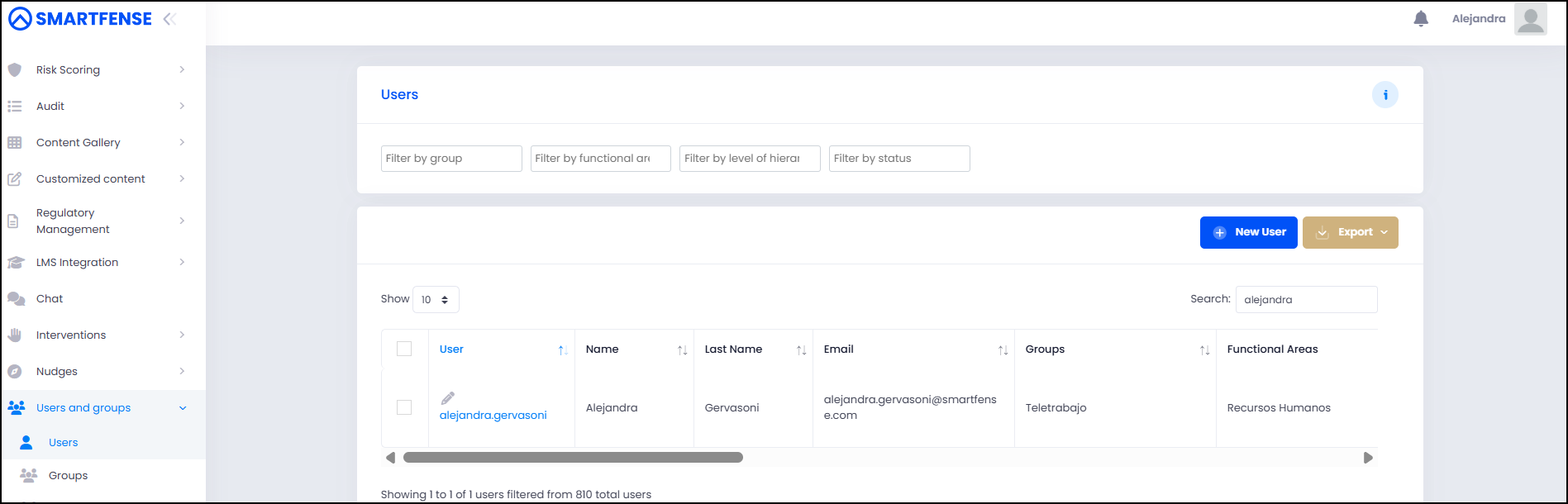1568x504 pixels.
Task: Click the Users panel title
Action: click(400, 95)
